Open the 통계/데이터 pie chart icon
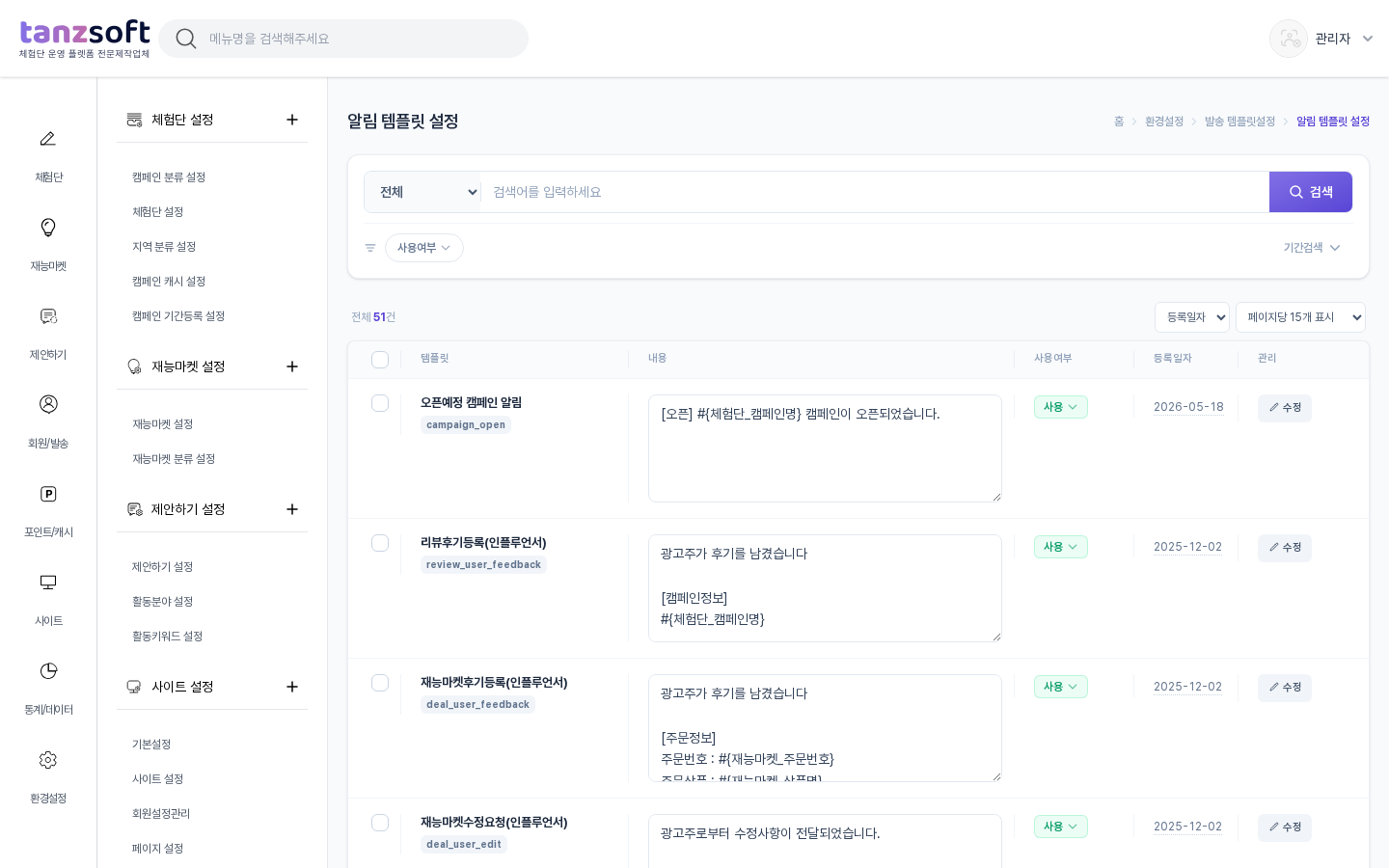This screenshot has width=1389, height=868. pyautogui.click(x=48, y=671)
